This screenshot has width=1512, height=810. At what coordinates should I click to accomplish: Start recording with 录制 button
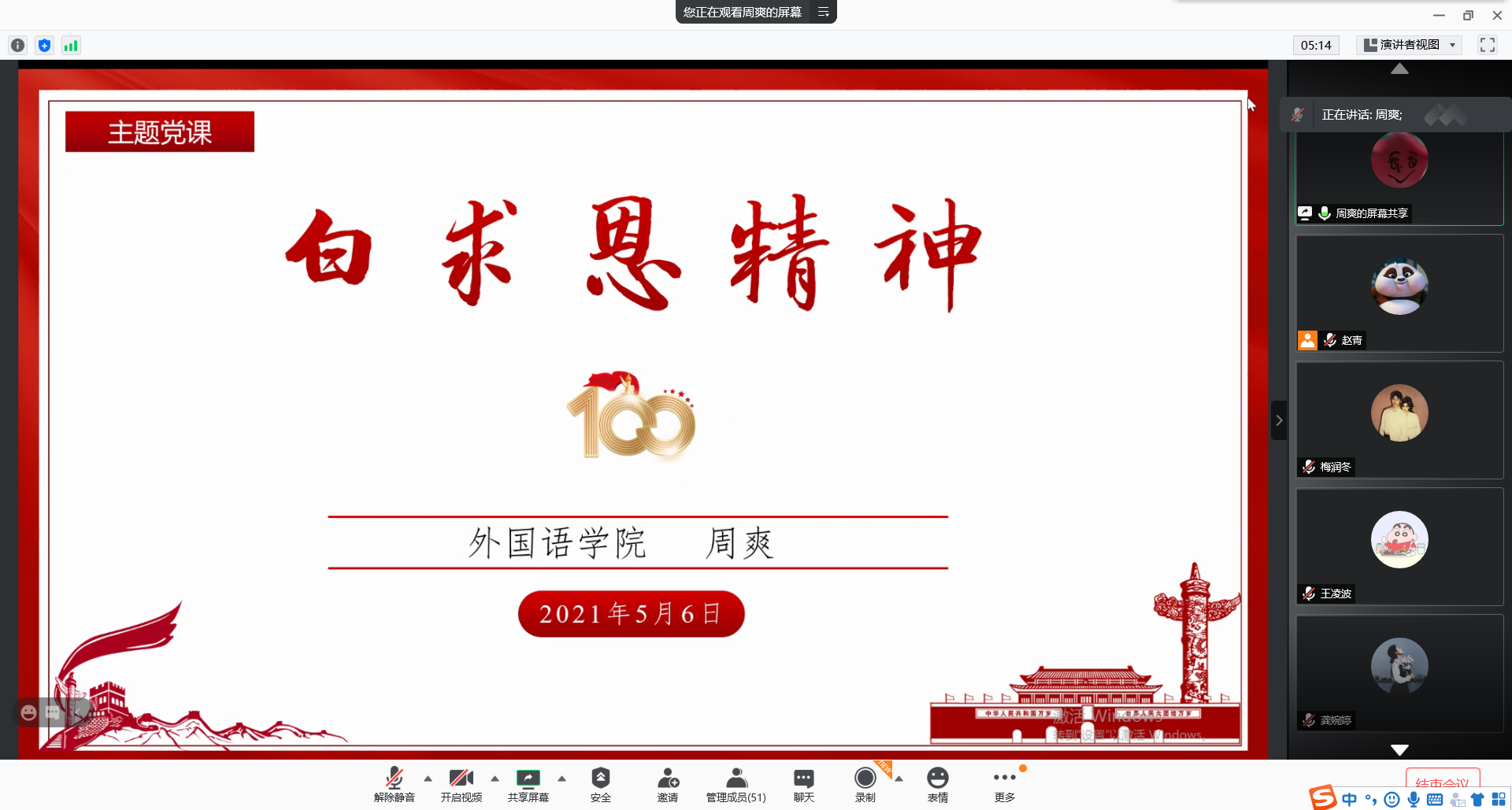coord(865,784)
